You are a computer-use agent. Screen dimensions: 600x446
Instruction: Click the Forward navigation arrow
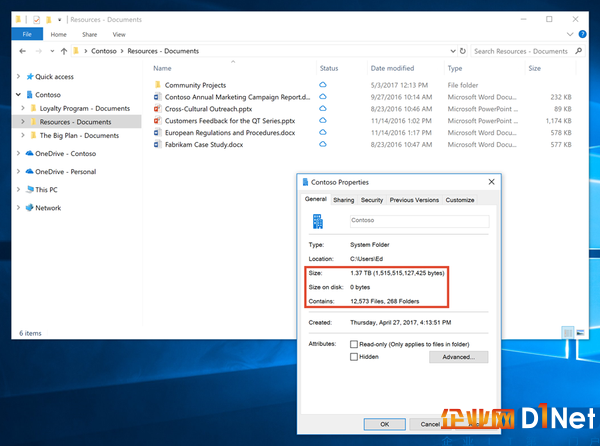coord(39,51)
